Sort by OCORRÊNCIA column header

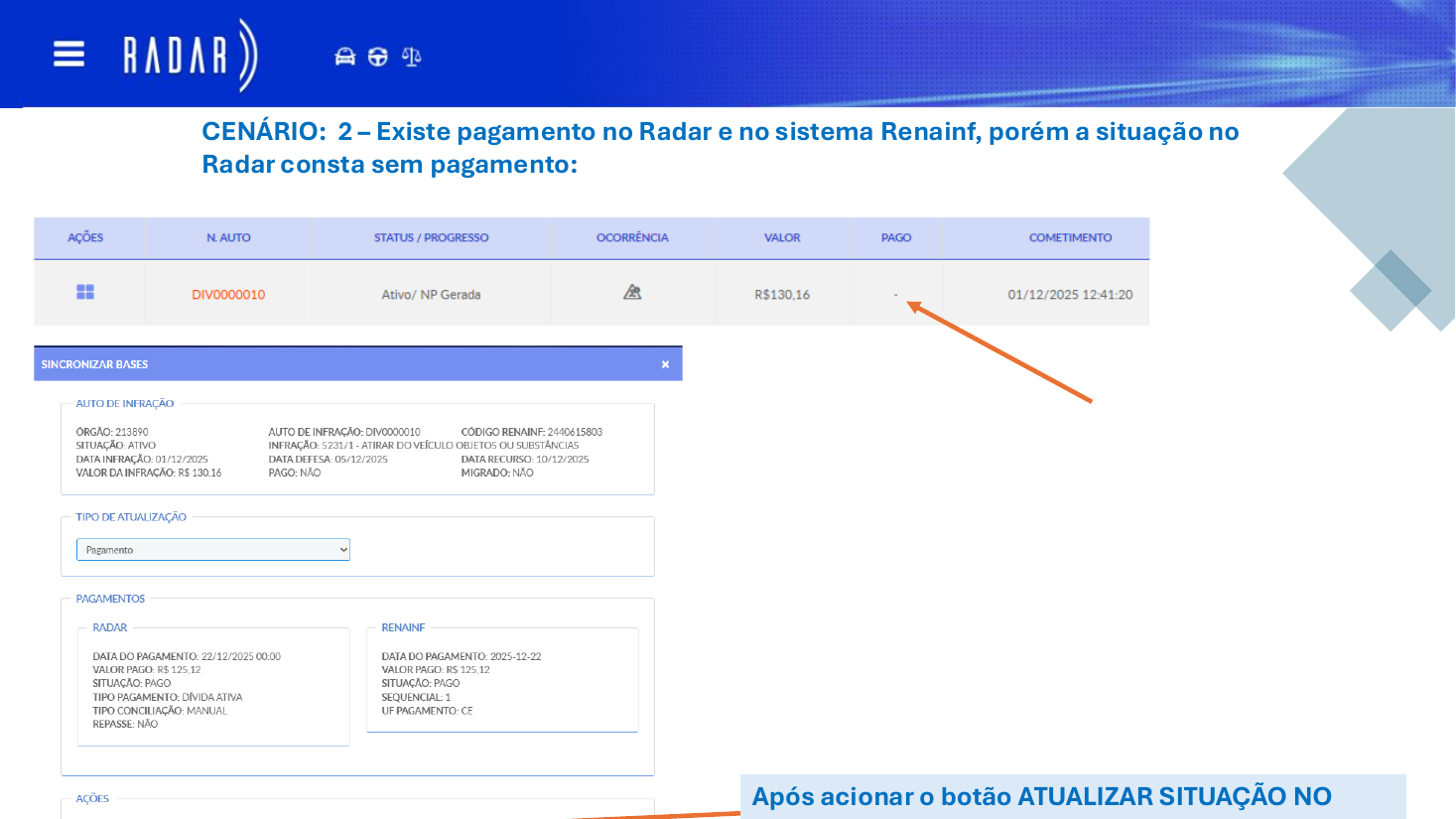click(632, 238)
